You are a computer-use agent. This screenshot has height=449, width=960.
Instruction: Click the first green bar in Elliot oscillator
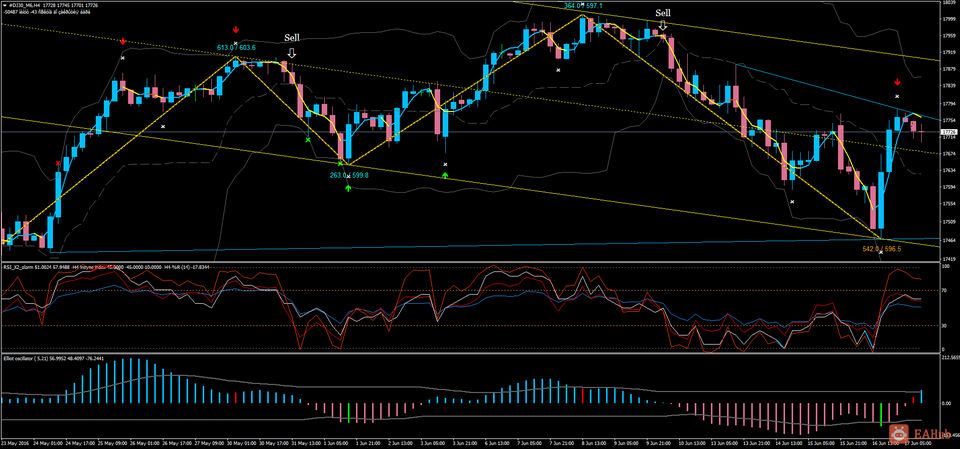[x=348, y=412]
